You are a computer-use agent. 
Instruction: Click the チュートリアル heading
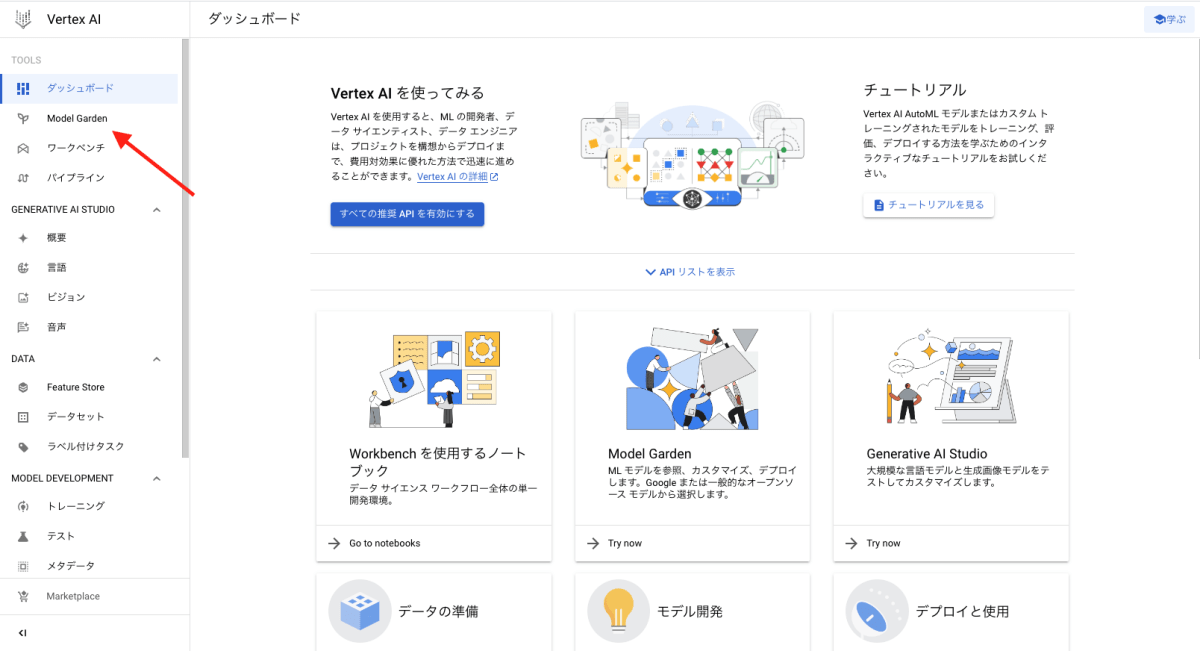click(915, 89)
